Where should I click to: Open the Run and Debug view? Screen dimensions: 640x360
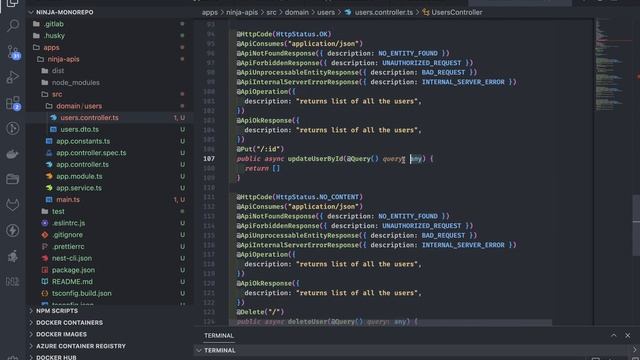13,77
